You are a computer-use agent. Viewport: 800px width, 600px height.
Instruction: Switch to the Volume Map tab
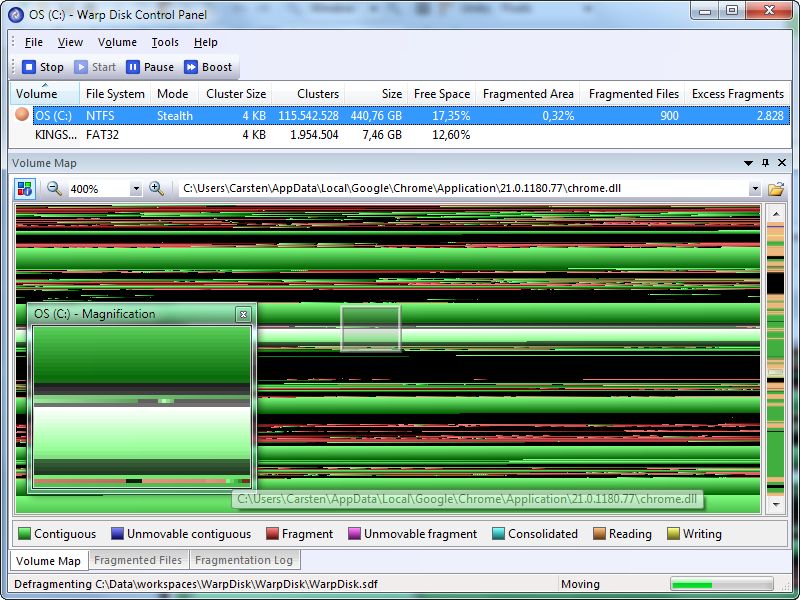[x=48, y=561]
